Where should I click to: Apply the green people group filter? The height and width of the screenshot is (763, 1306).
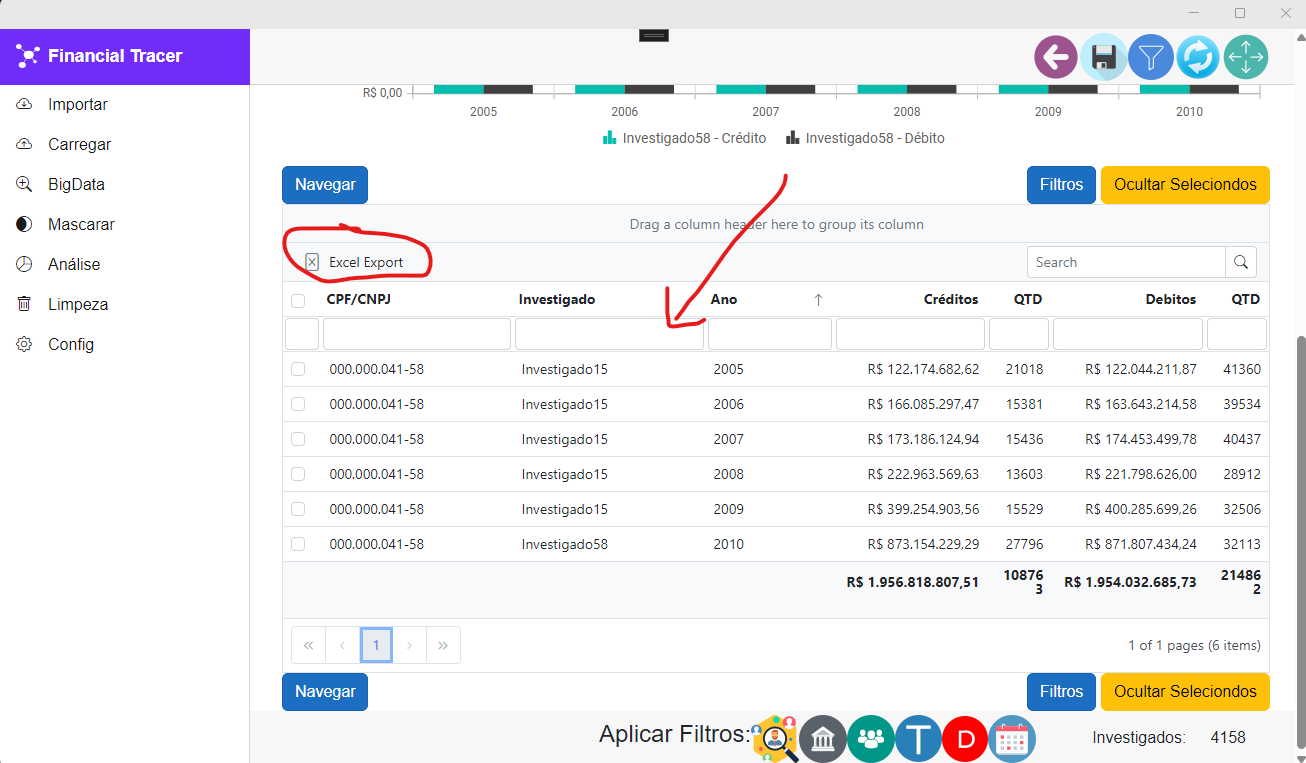point(871,739)
